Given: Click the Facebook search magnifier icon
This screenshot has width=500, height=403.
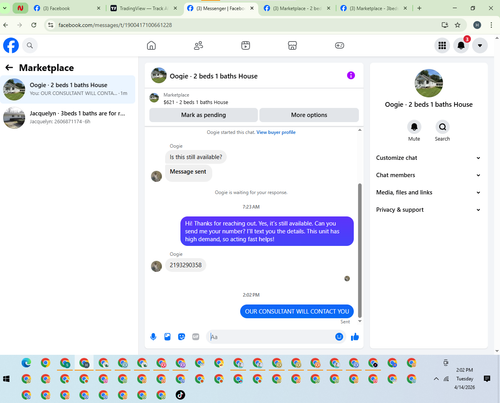Looking at the screenshot, I should pyautogui.click(x=30, y=45).
